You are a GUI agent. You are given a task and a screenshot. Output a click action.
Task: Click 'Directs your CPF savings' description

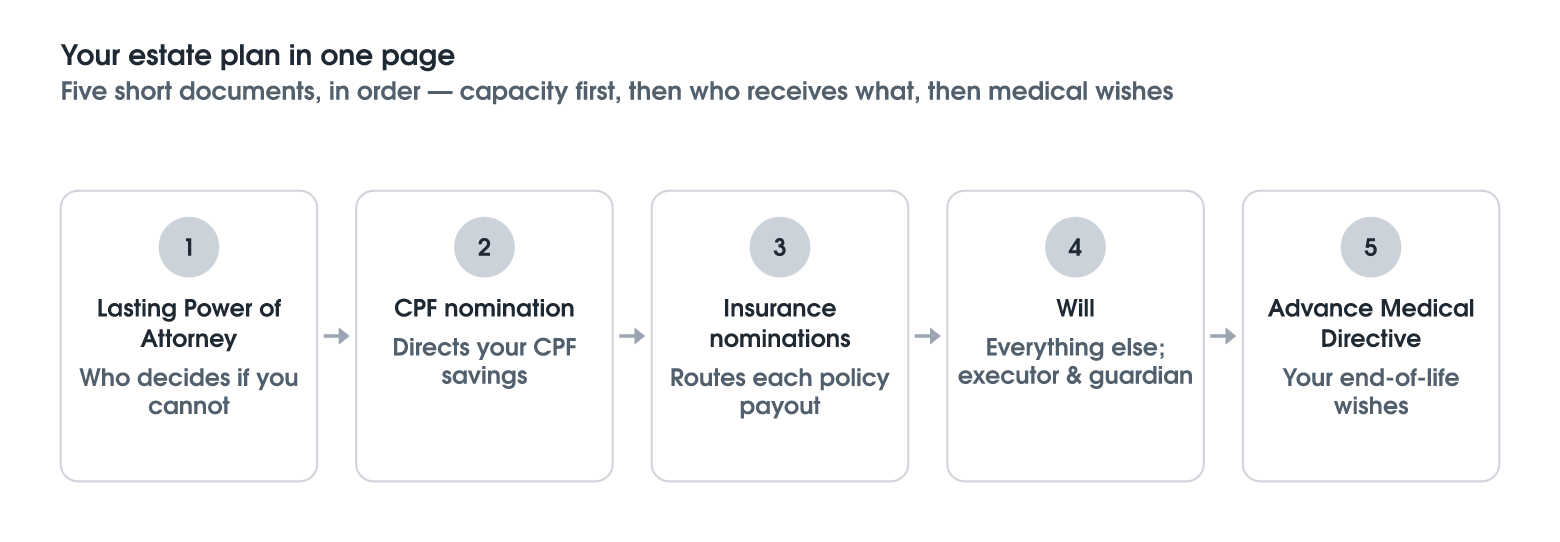click(x=484, y=362)
